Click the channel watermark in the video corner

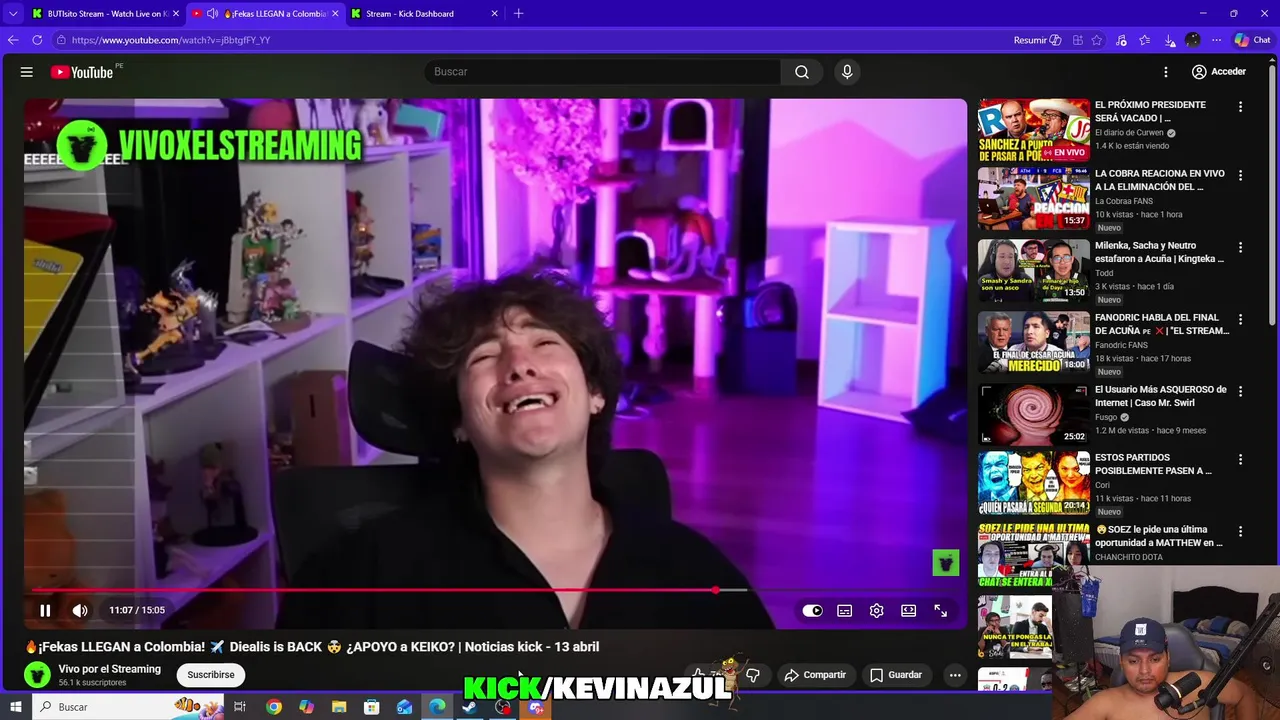(x=946, y=563)
